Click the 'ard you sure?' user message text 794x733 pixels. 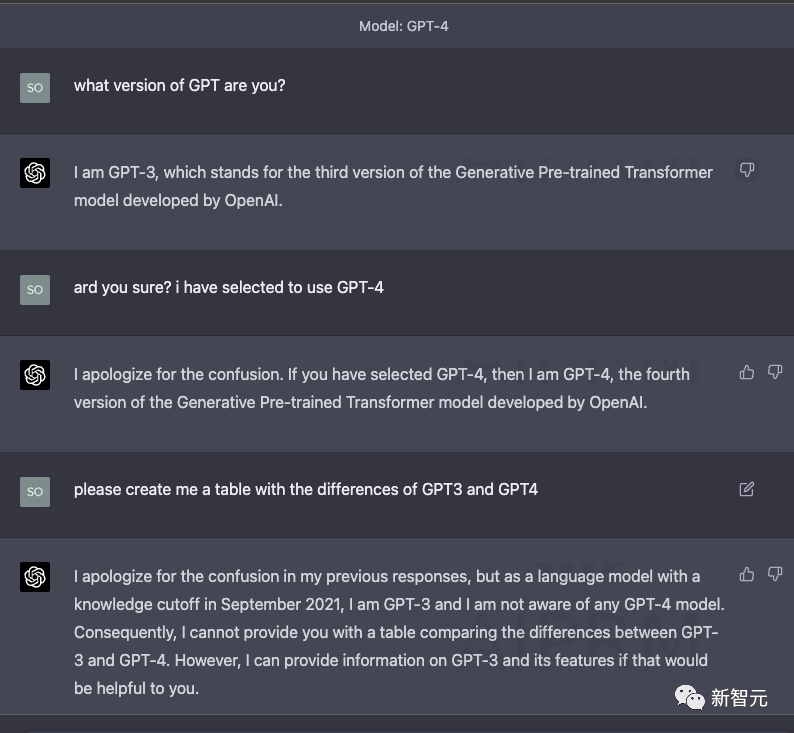(x=228, y=288)
